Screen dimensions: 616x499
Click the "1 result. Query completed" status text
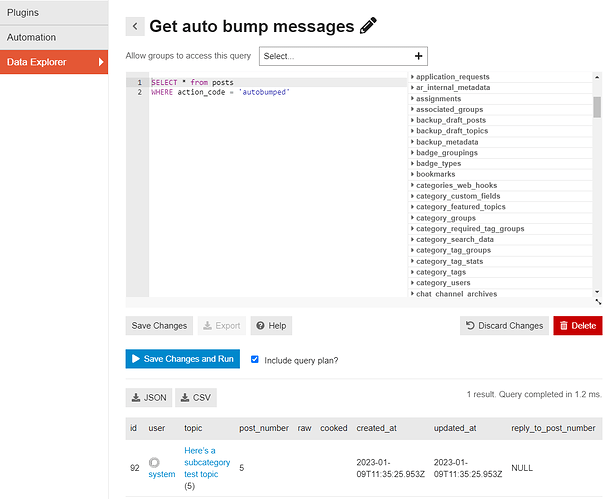tap(534, 394)
